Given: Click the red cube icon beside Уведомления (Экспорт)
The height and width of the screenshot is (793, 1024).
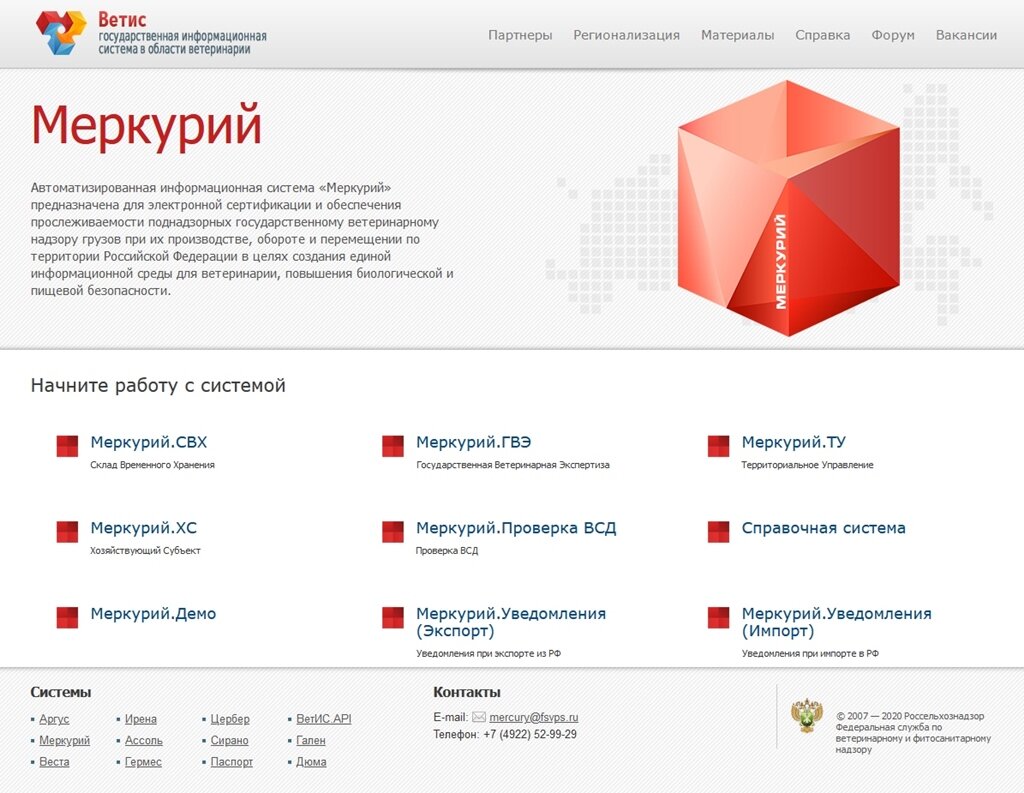Looking at the screenshot, I should click(x=393, y=617).
